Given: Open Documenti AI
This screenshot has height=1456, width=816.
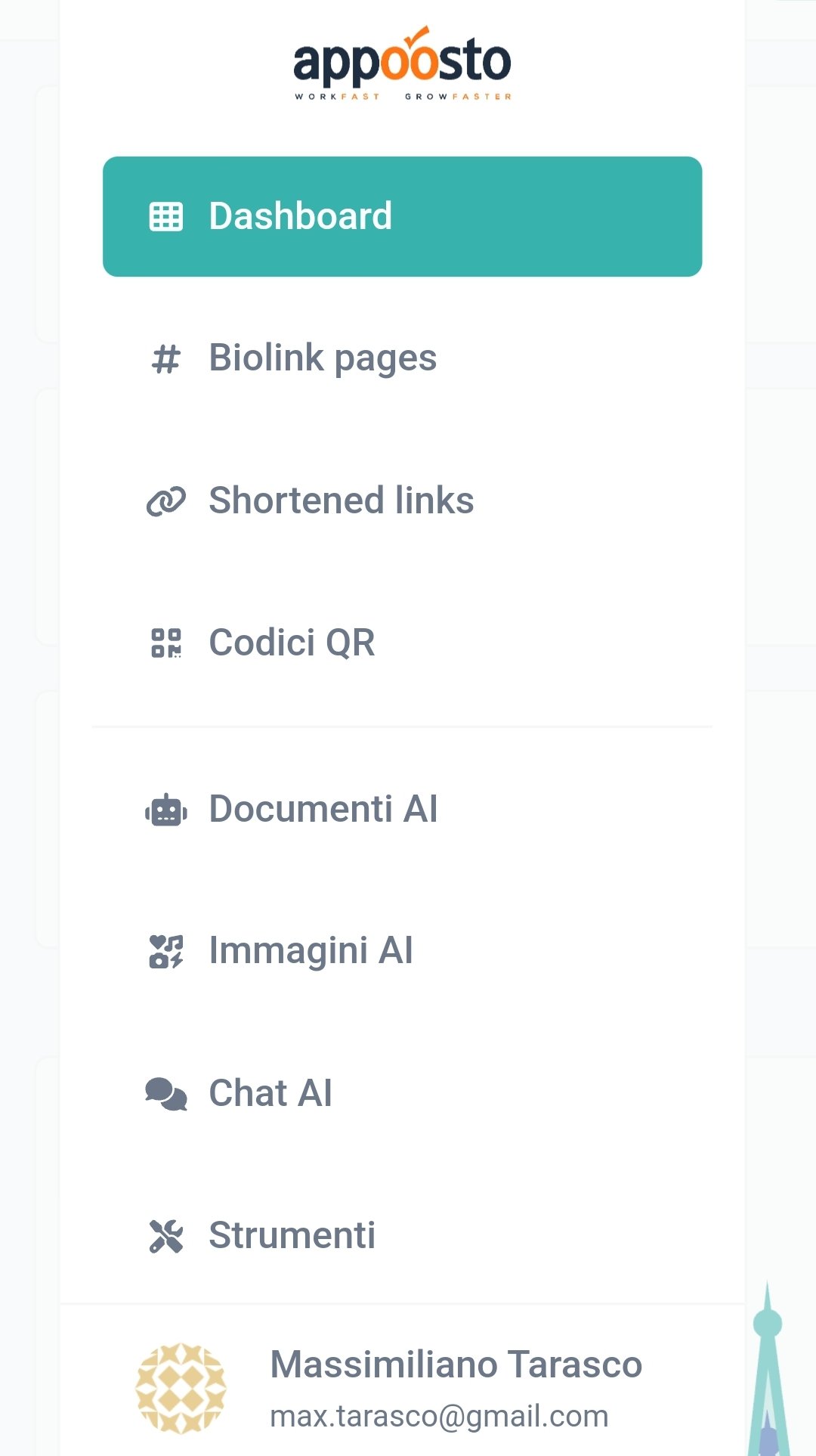Looking at the screenshot, I should (323, 809).
